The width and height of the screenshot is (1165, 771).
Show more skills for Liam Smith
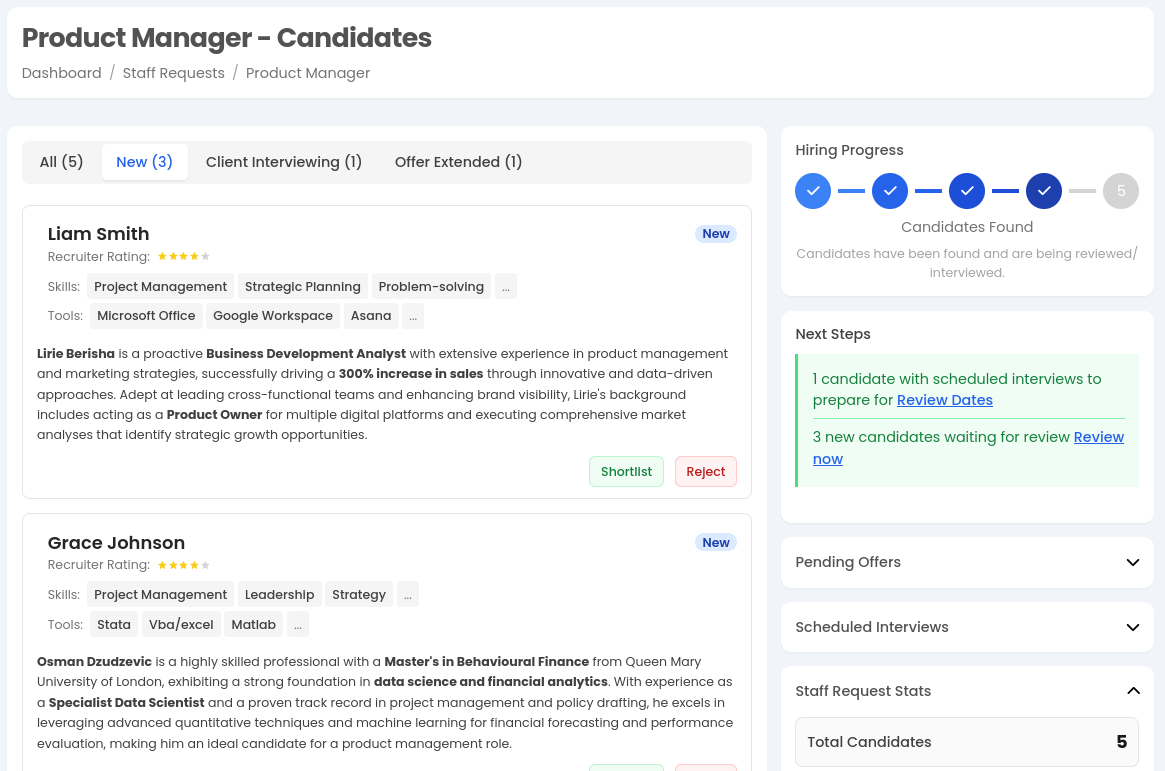click(506, 287)
